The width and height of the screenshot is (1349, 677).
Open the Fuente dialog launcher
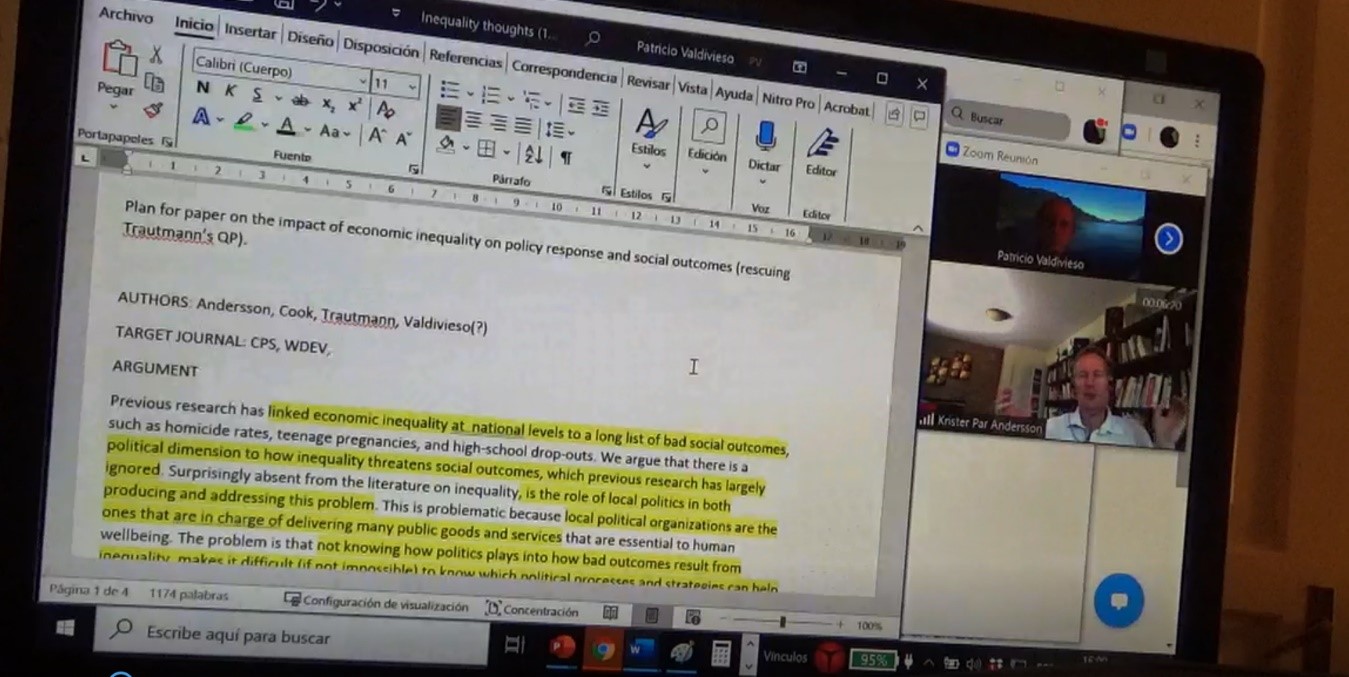[x=413, y=170]
